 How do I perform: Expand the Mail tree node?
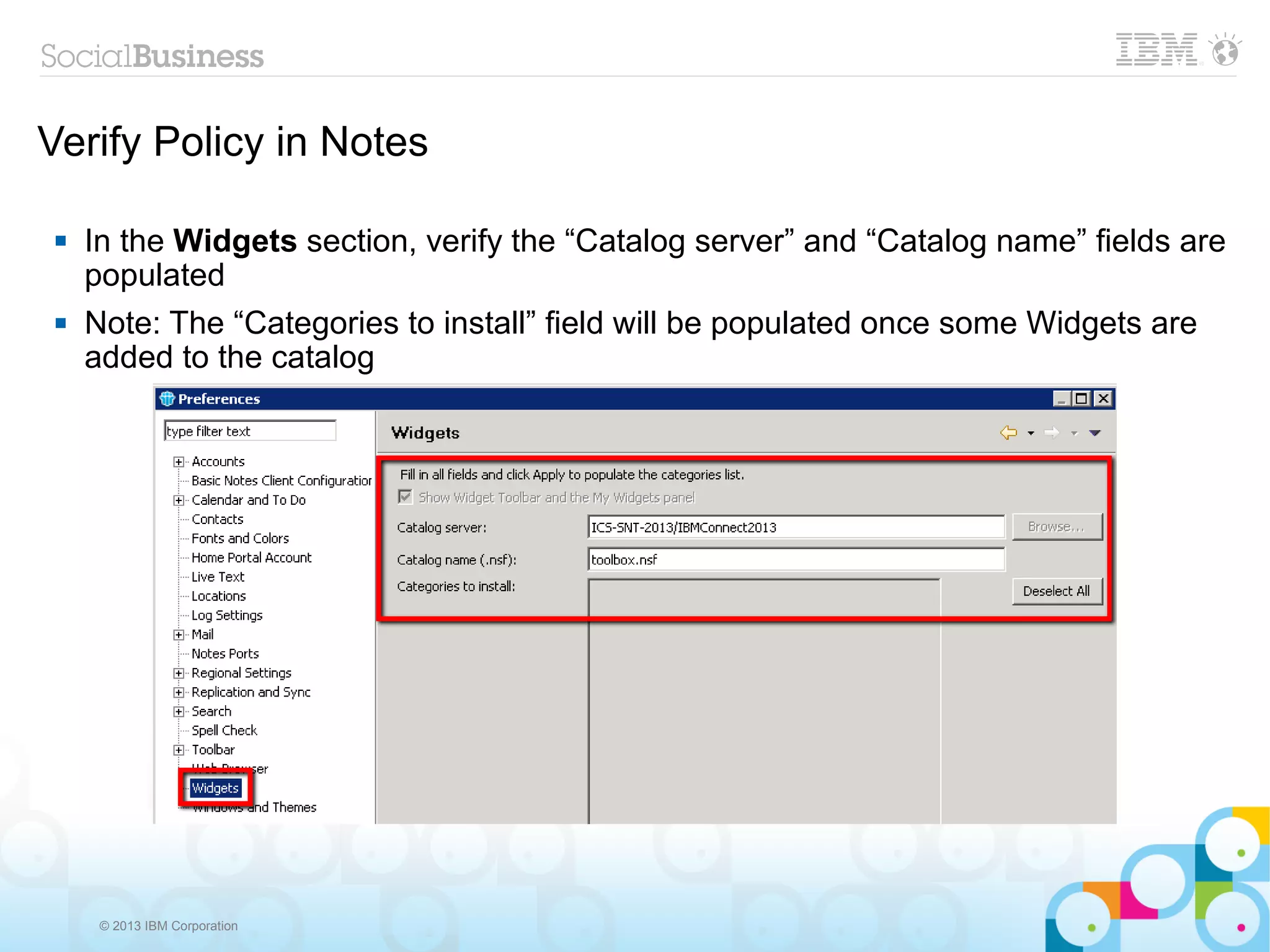point(179,635)
